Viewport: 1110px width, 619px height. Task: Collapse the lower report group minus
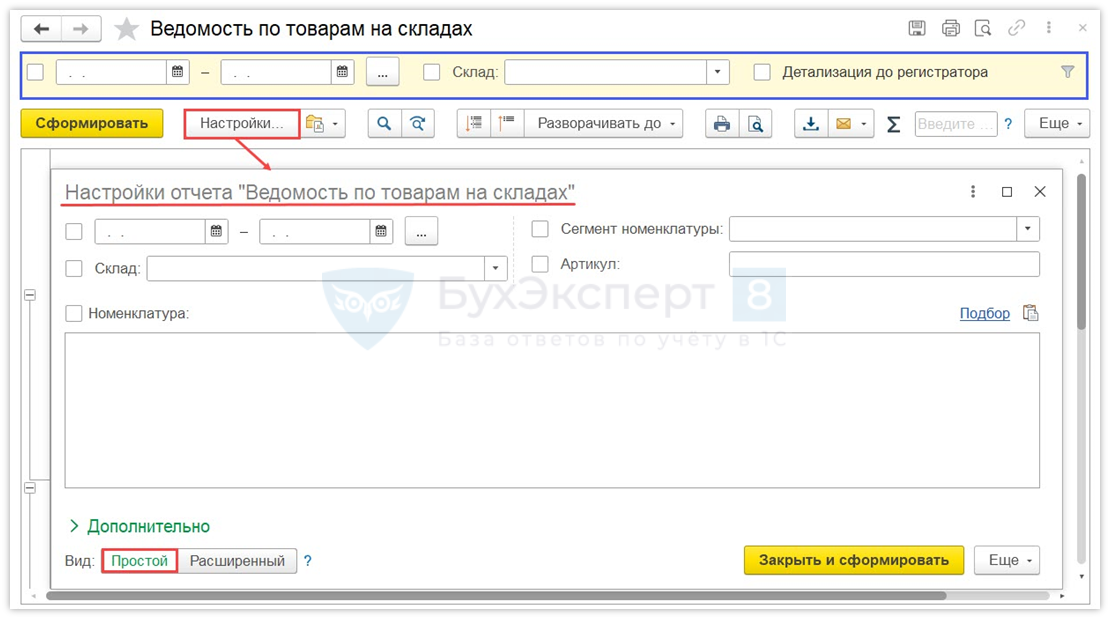(30, 488)
